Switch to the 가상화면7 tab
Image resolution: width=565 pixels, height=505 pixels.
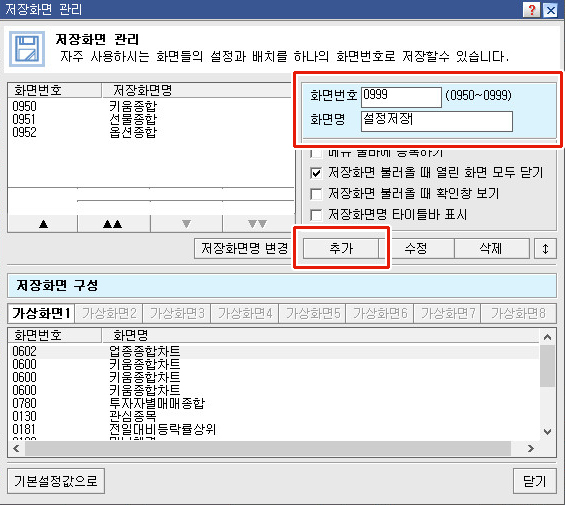(448, 314)
